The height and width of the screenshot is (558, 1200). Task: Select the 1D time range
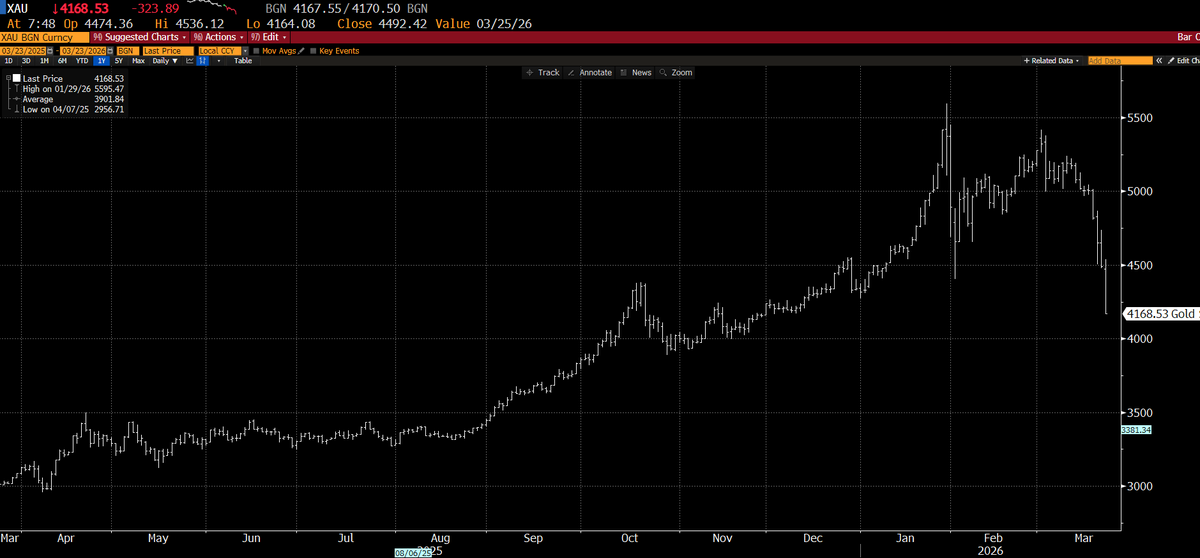point(9,61)
